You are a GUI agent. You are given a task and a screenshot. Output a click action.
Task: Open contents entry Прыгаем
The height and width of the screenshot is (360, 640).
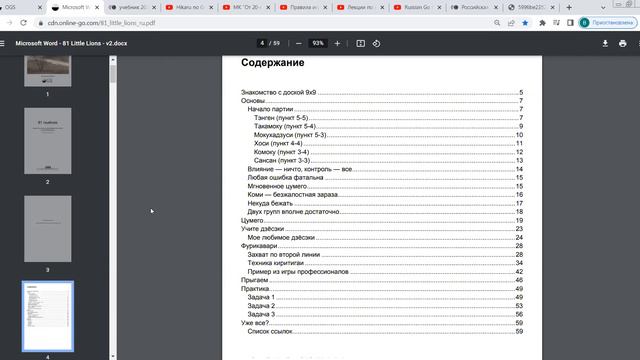click(x=382, y=280)
